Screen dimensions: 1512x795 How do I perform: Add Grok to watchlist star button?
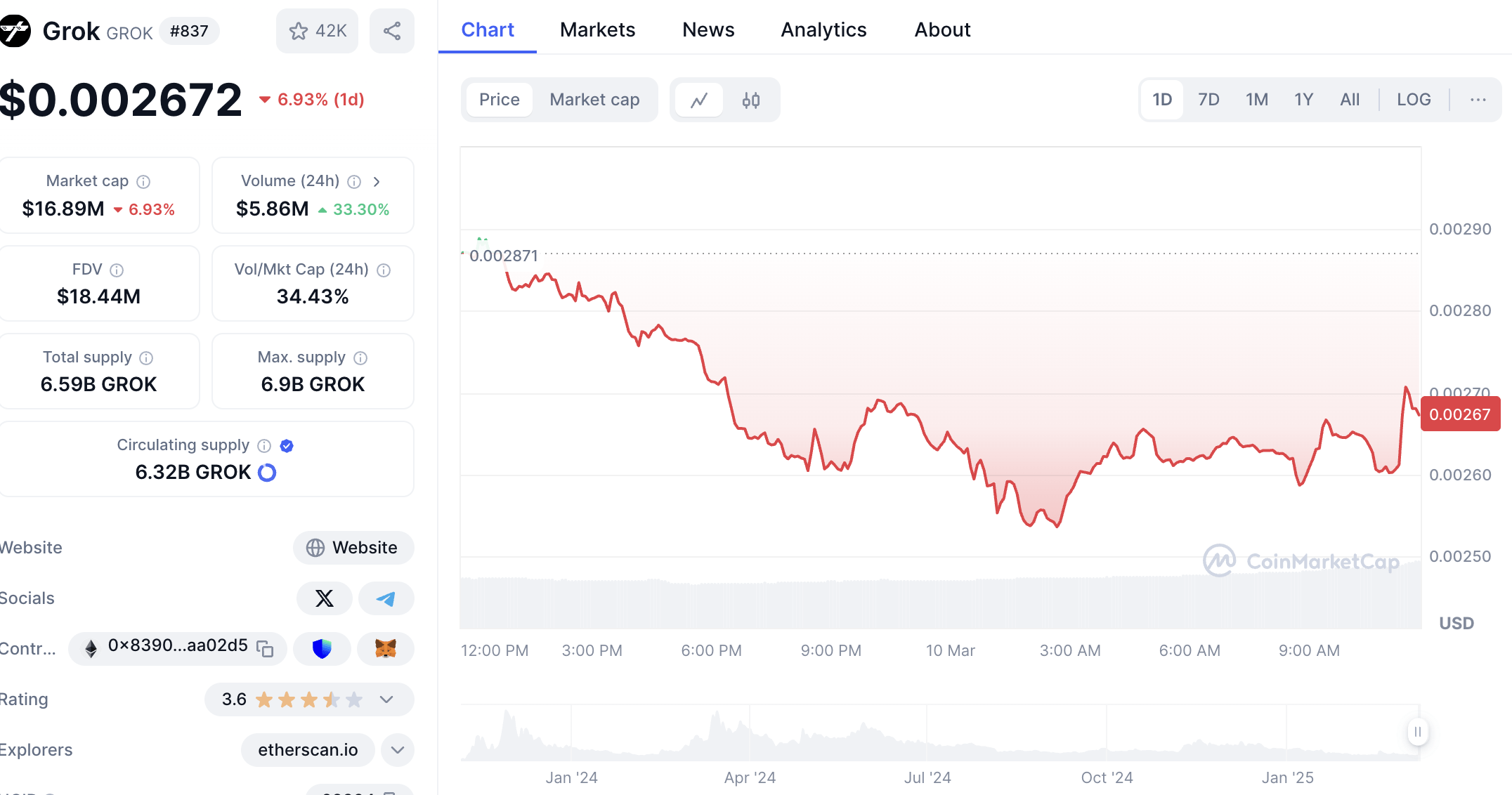point(317,31)
